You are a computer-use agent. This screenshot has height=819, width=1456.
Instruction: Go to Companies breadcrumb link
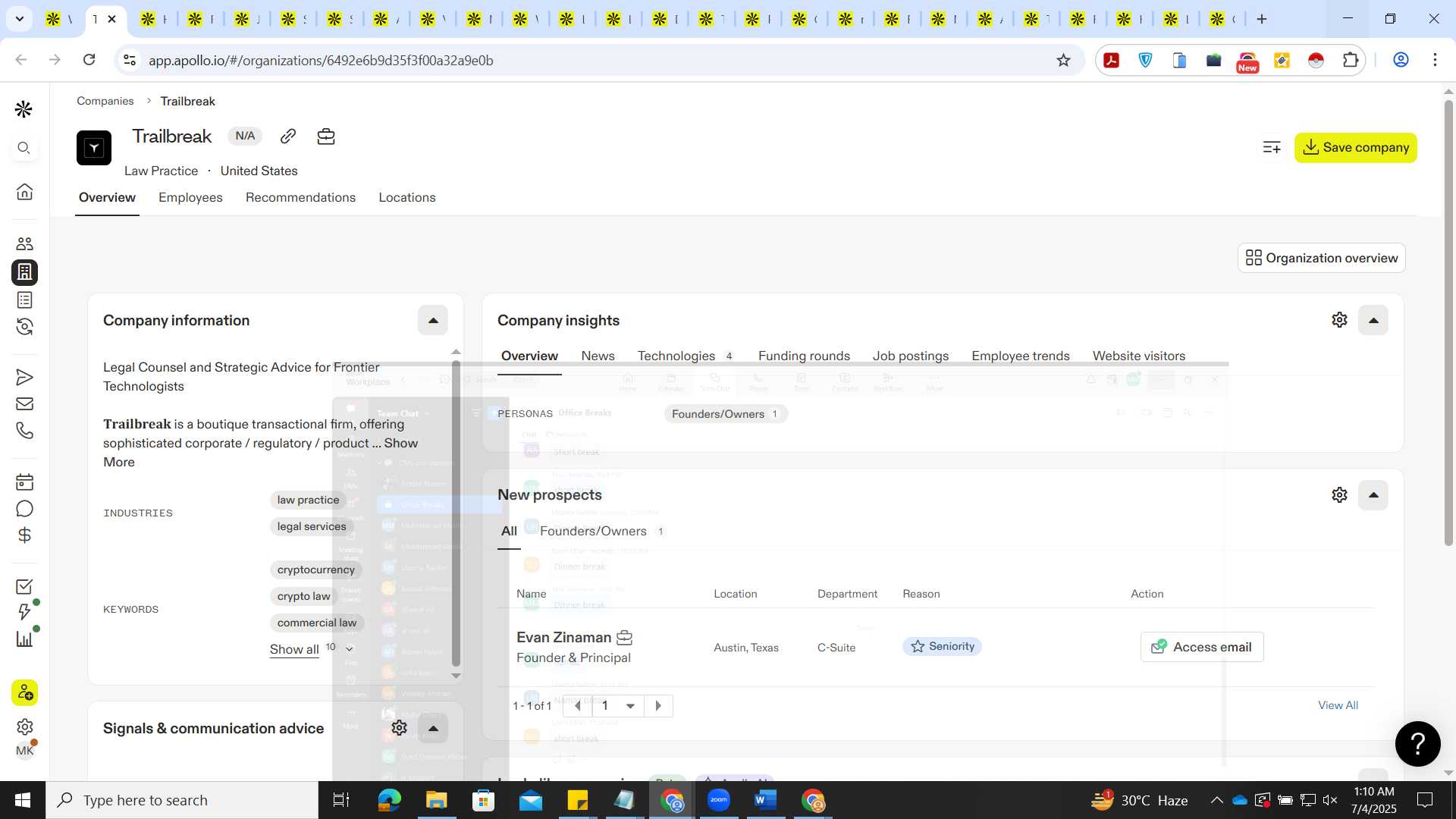(105, 101)
